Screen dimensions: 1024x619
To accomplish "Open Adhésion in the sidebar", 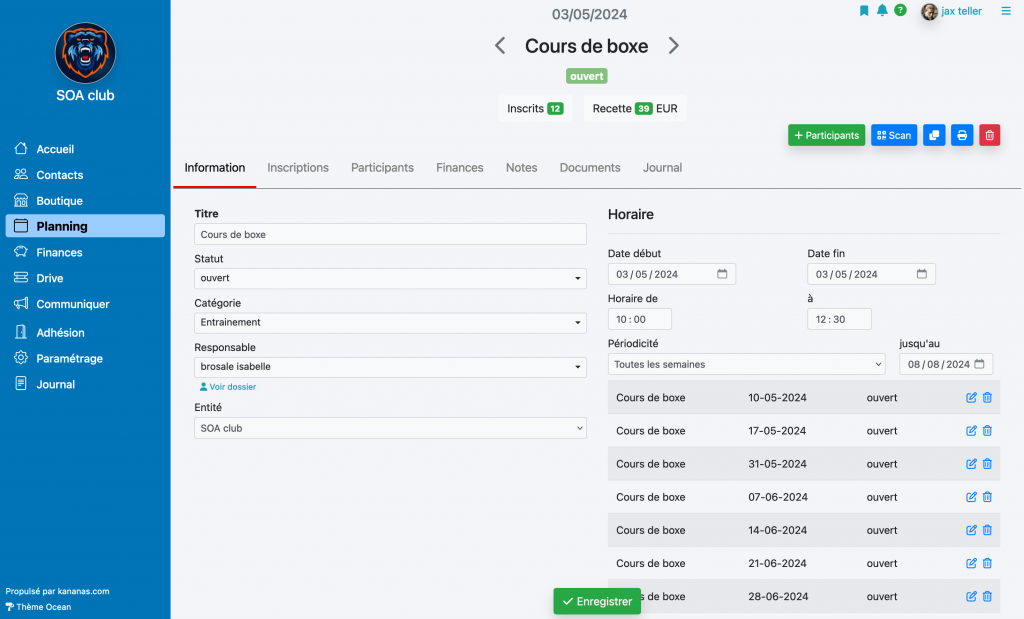I will (x=85, y=333).
